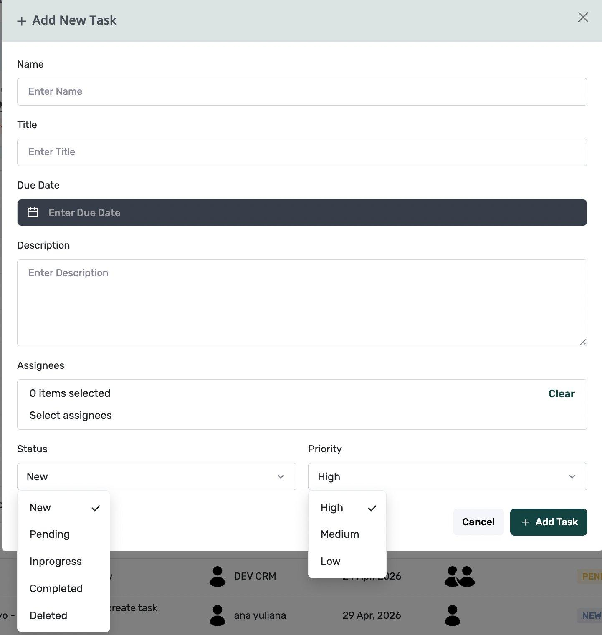Viewport: 602px width, 635px height.
Task: Click the Status dropdown chevron arrow
Action: coord(281,477)
